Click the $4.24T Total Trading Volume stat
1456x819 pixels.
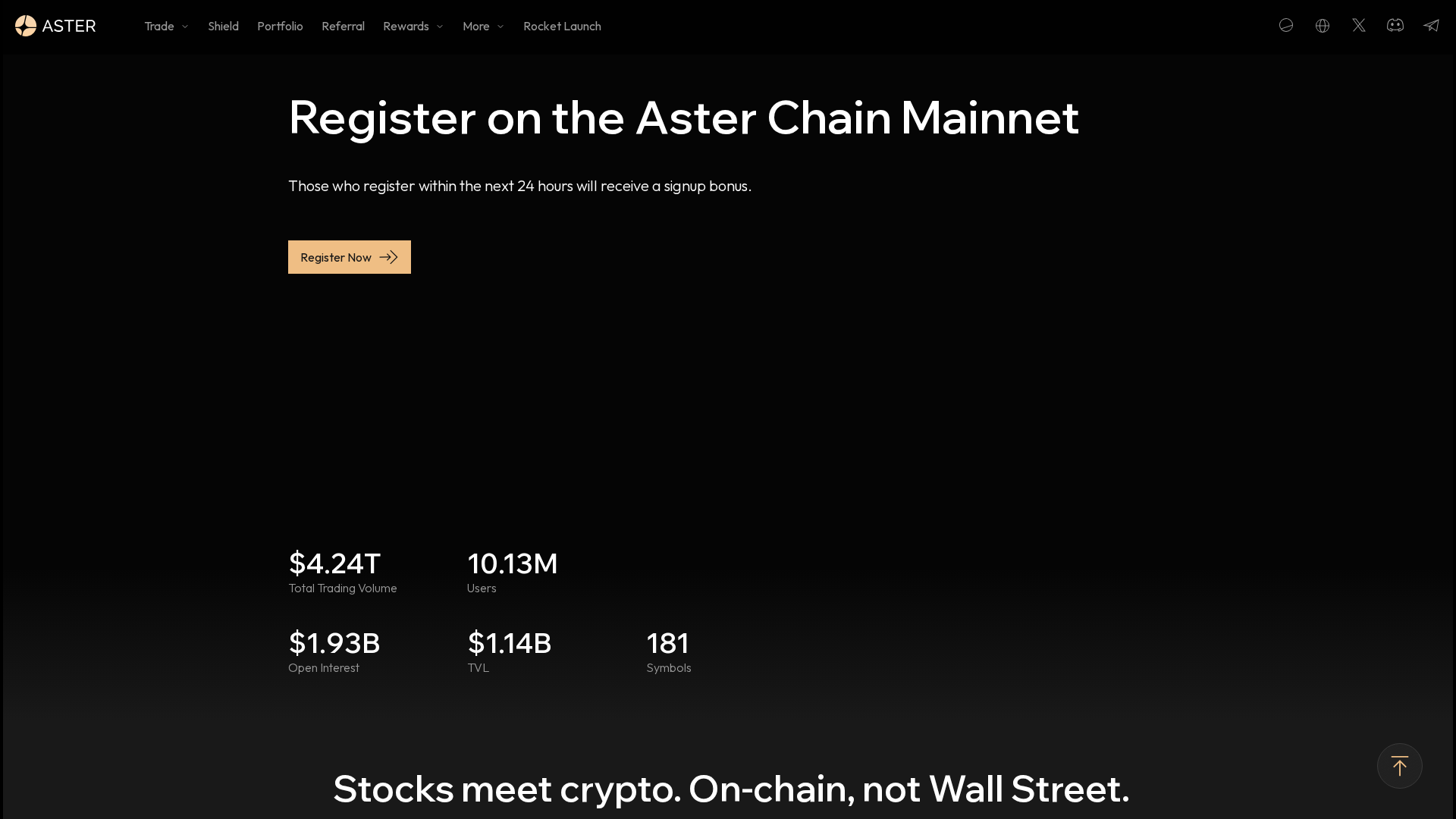[342, 571]
